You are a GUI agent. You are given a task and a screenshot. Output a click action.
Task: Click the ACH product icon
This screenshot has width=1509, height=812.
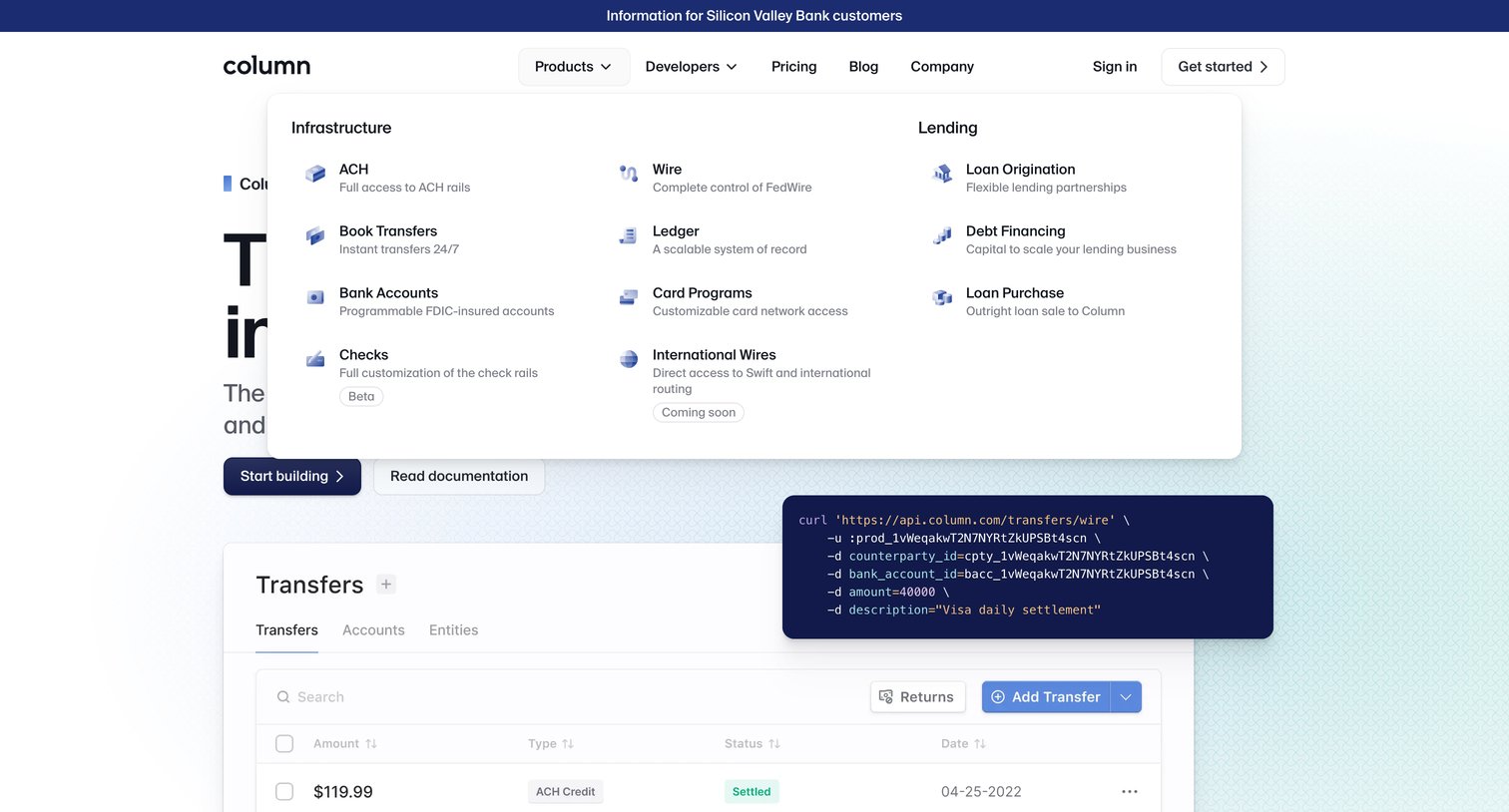[x=315, y=174]
